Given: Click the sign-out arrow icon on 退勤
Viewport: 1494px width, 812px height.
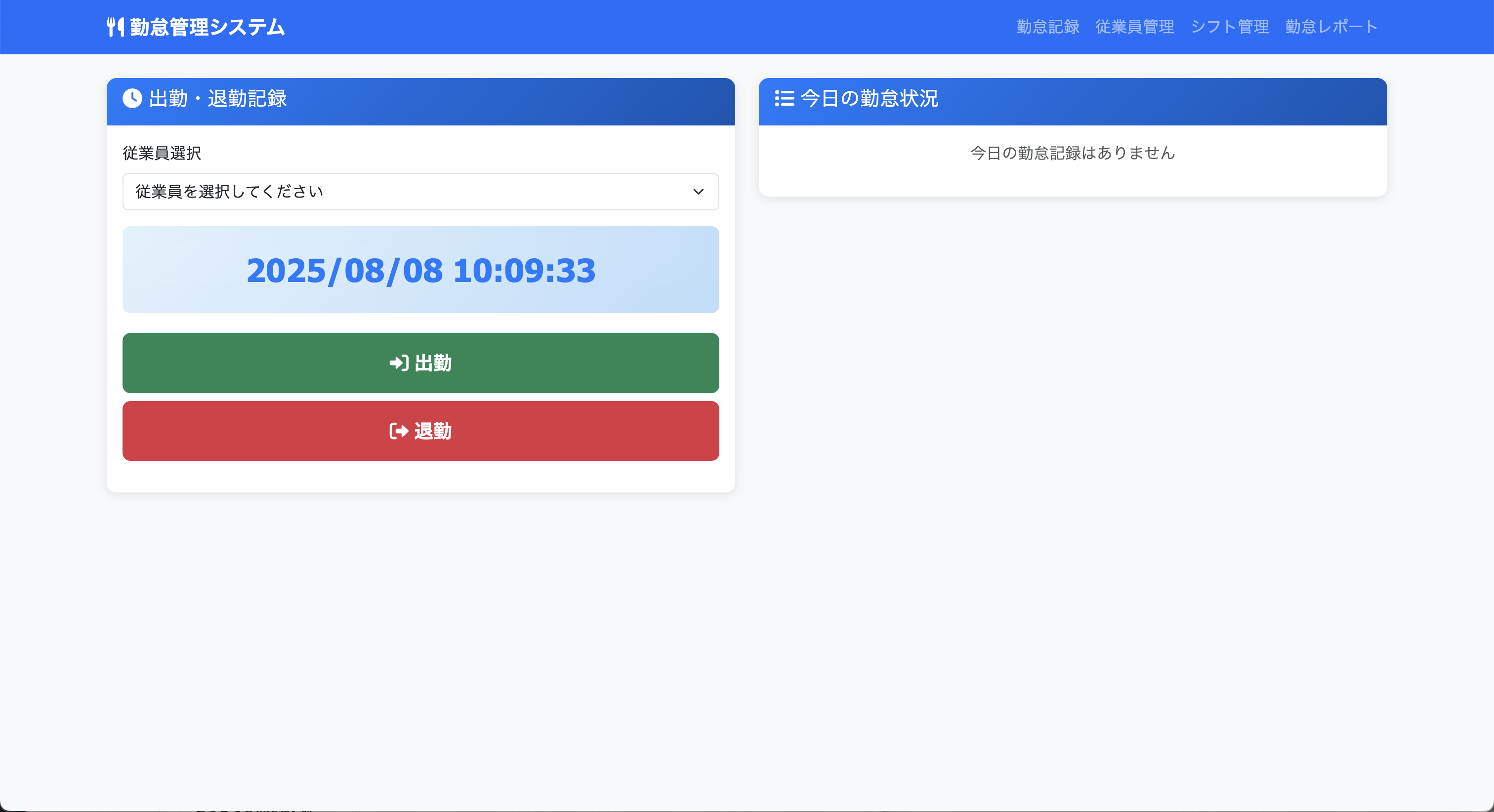Looking at the screenshot, I should (x=398, y=431).
